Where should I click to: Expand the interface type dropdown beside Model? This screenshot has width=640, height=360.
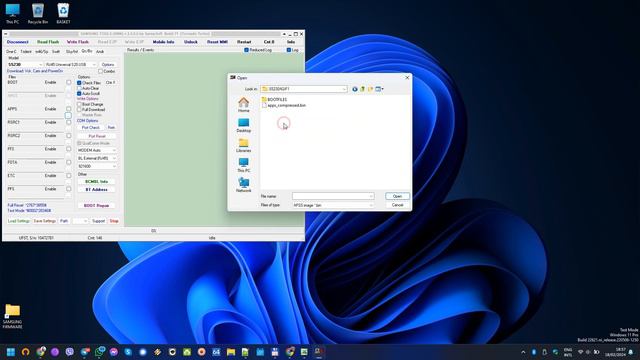[x=94, y=65]
